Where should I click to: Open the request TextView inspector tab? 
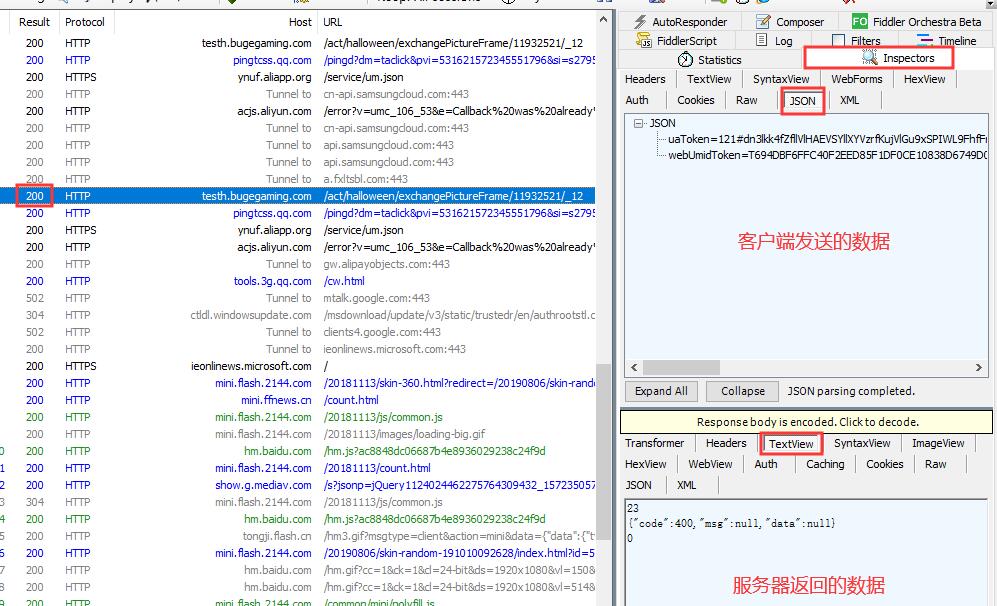709,79
